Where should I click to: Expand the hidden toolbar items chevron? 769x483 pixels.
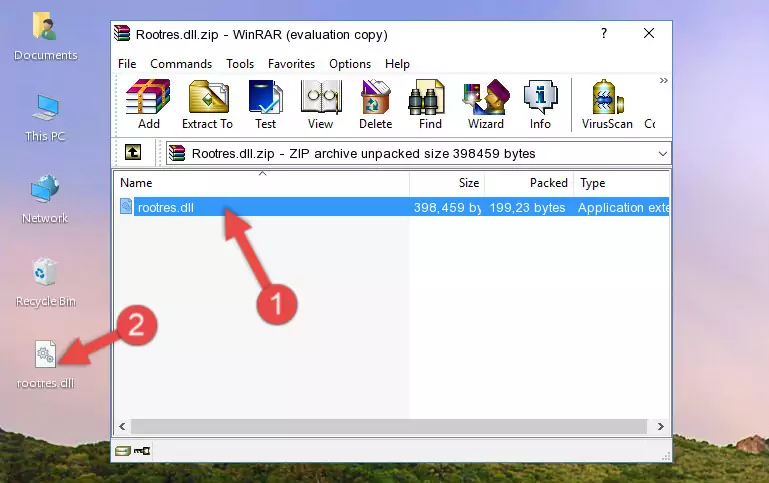click(664, 80)
